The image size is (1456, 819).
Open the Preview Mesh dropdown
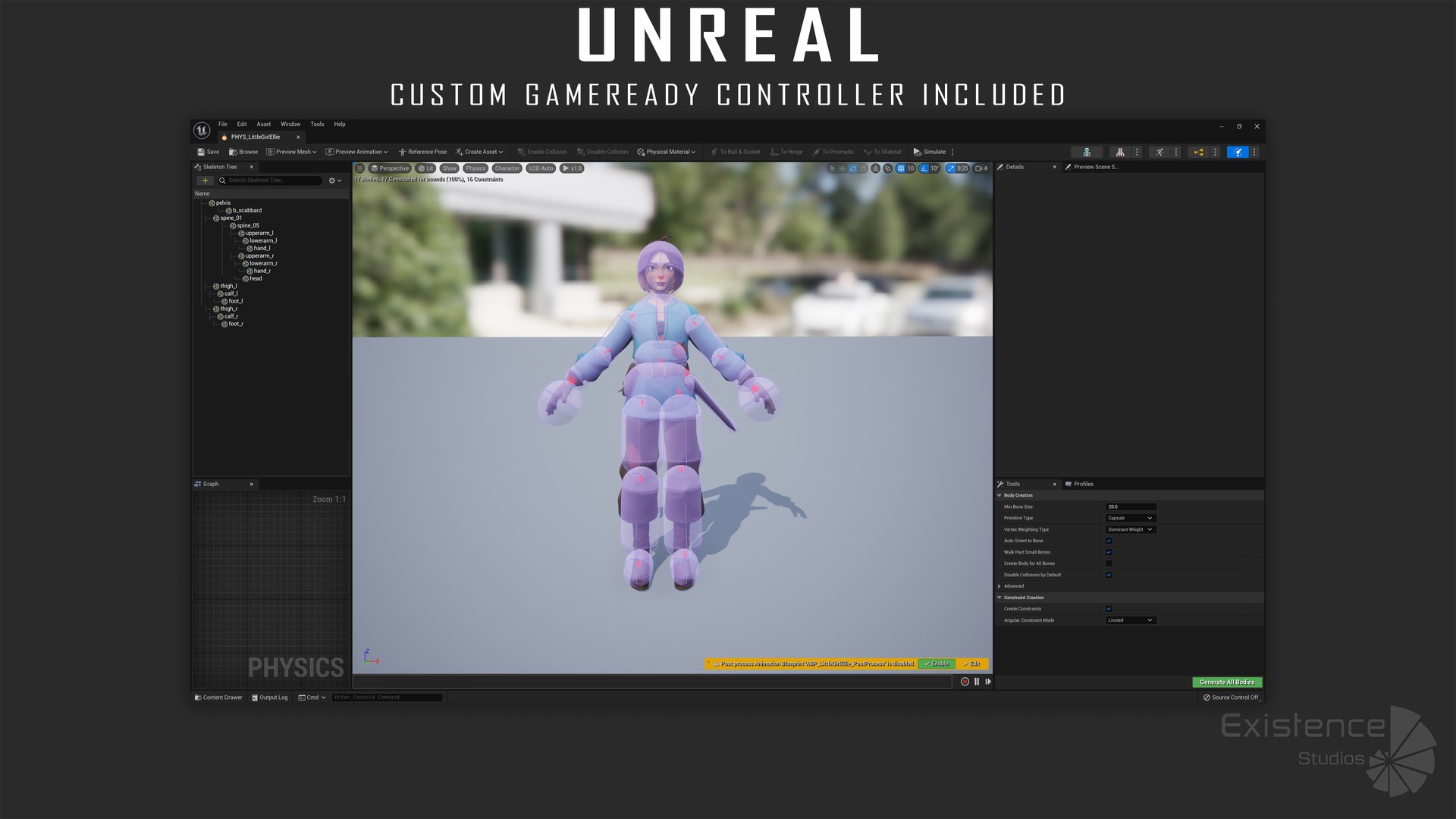point(291,152)
